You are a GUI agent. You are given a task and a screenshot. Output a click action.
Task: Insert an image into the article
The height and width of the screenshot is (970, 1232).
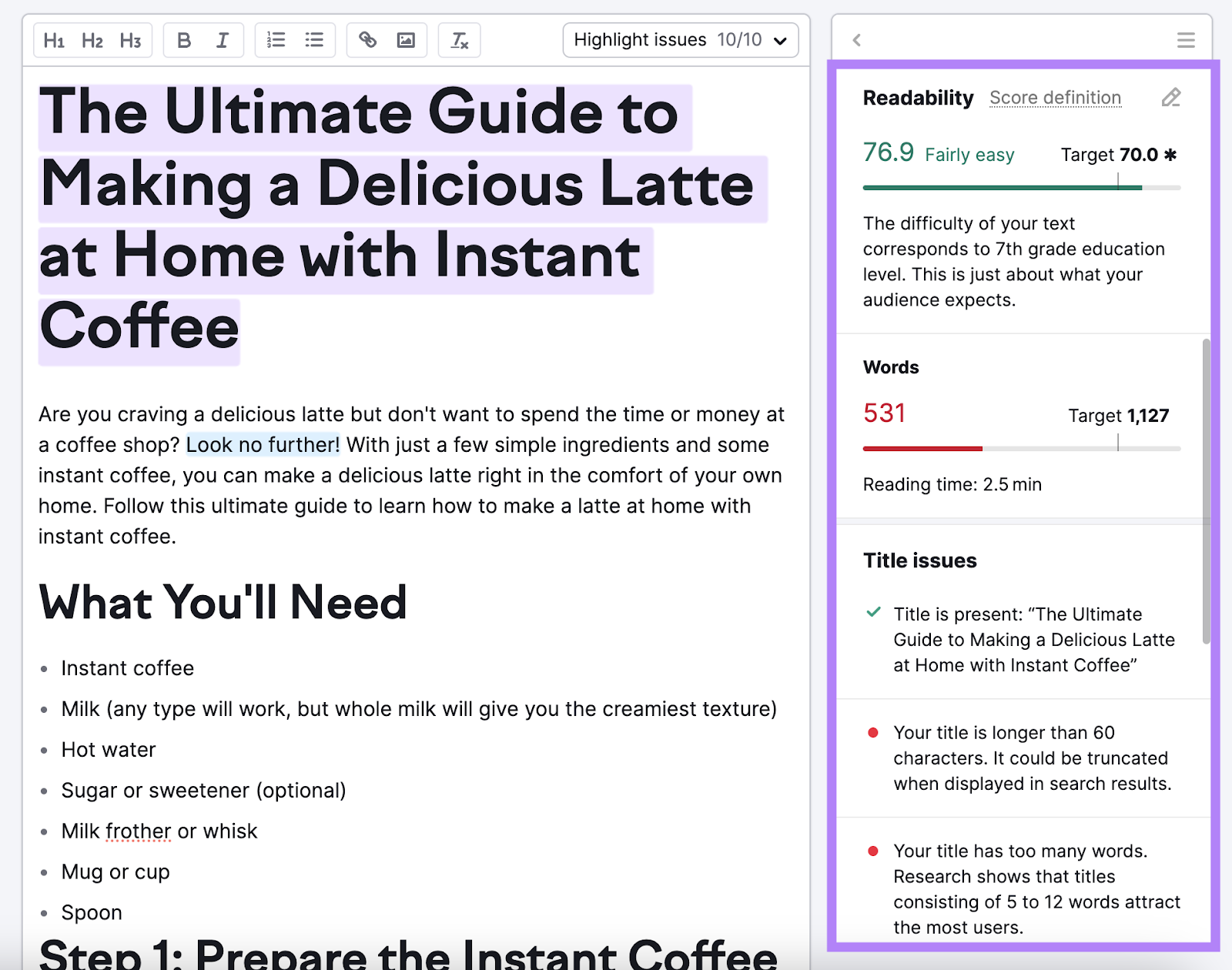[x=406, y=40]
